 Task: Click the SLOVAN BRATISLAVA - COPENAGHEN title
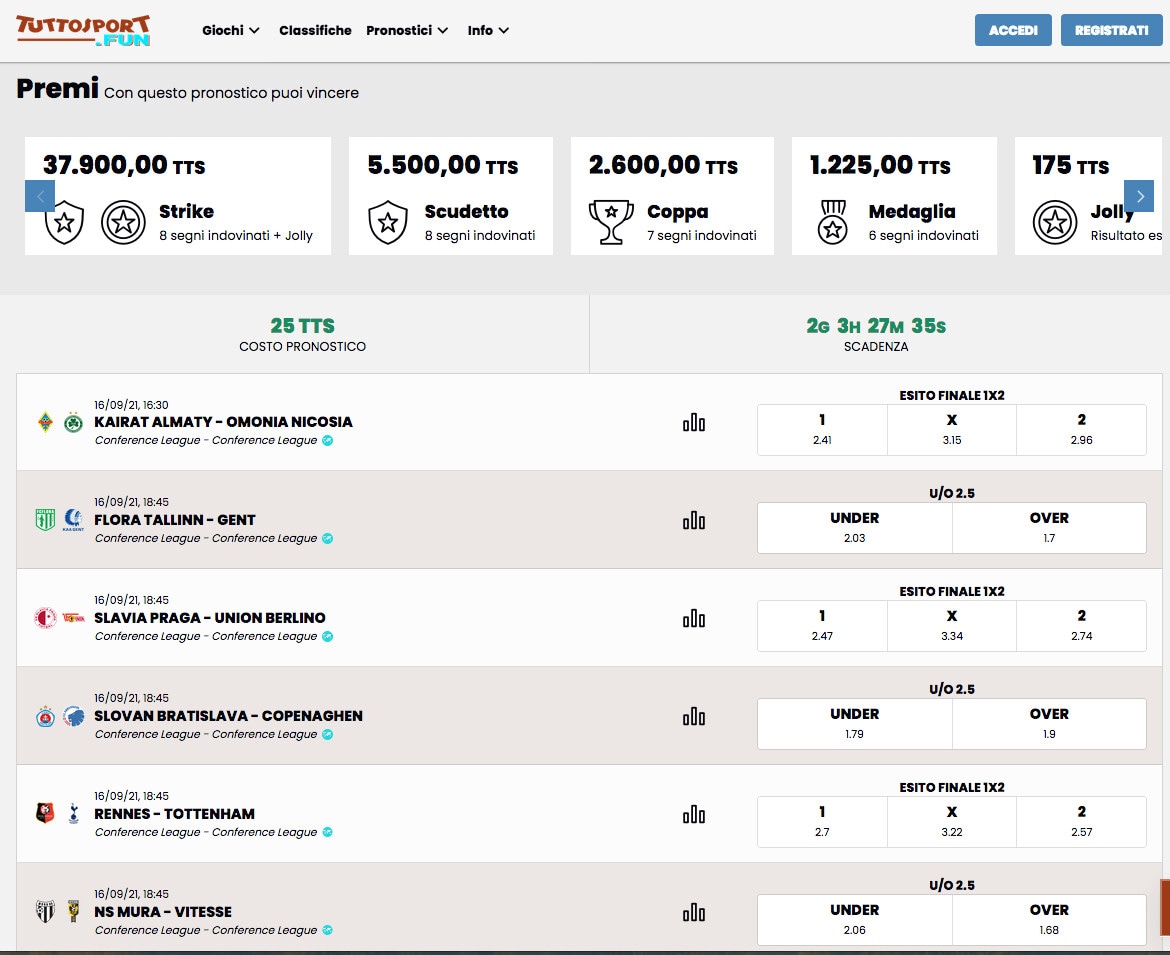[x=228, y=716]
